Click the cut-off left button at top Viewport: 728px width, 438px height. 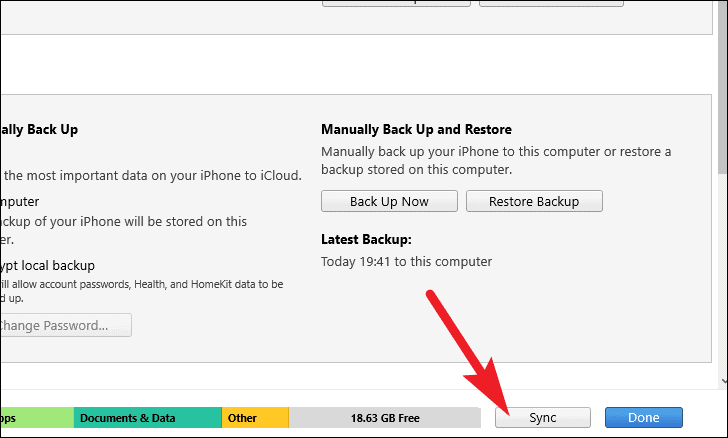click(x=396, y=3)
